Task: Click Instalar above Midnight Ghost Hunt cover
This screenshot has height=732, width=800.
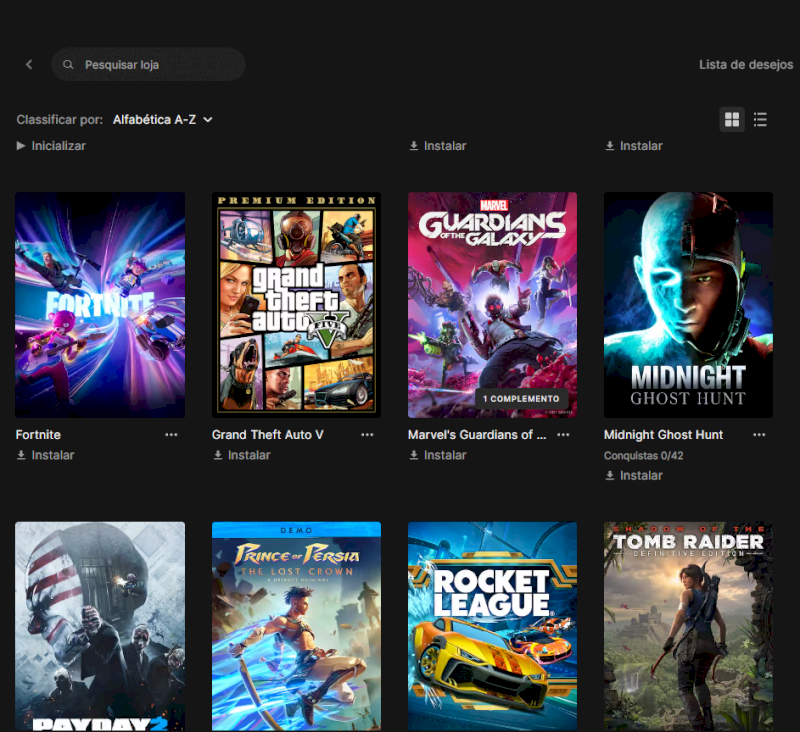Action: click(x=634, y=146)
